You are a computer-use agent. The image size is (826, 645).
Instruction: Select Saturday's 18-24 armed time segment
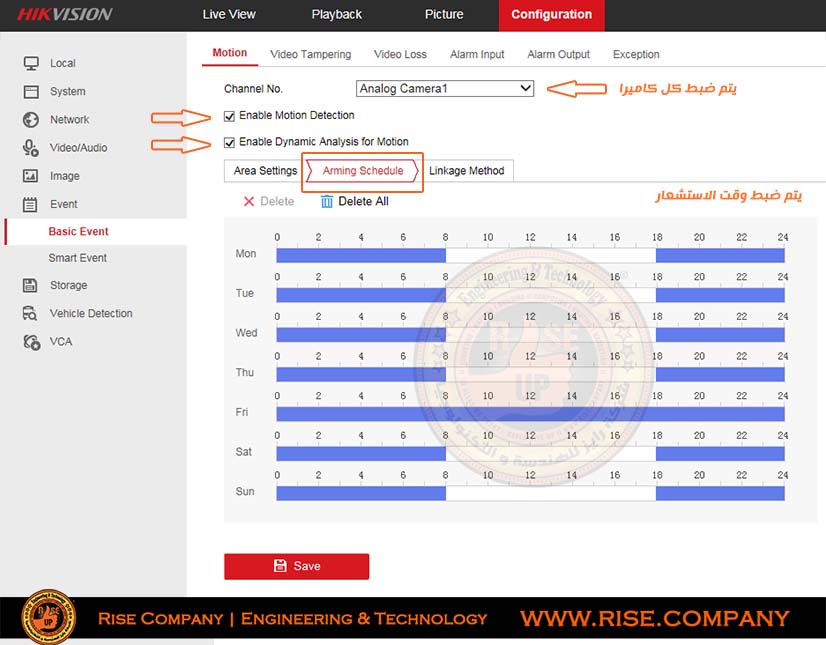(720, 454)
